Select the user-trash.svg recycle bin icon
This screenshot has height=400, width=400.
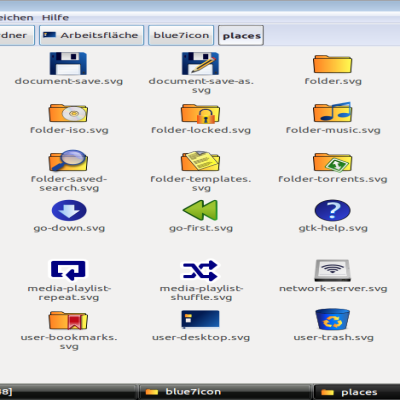point(332,319)
